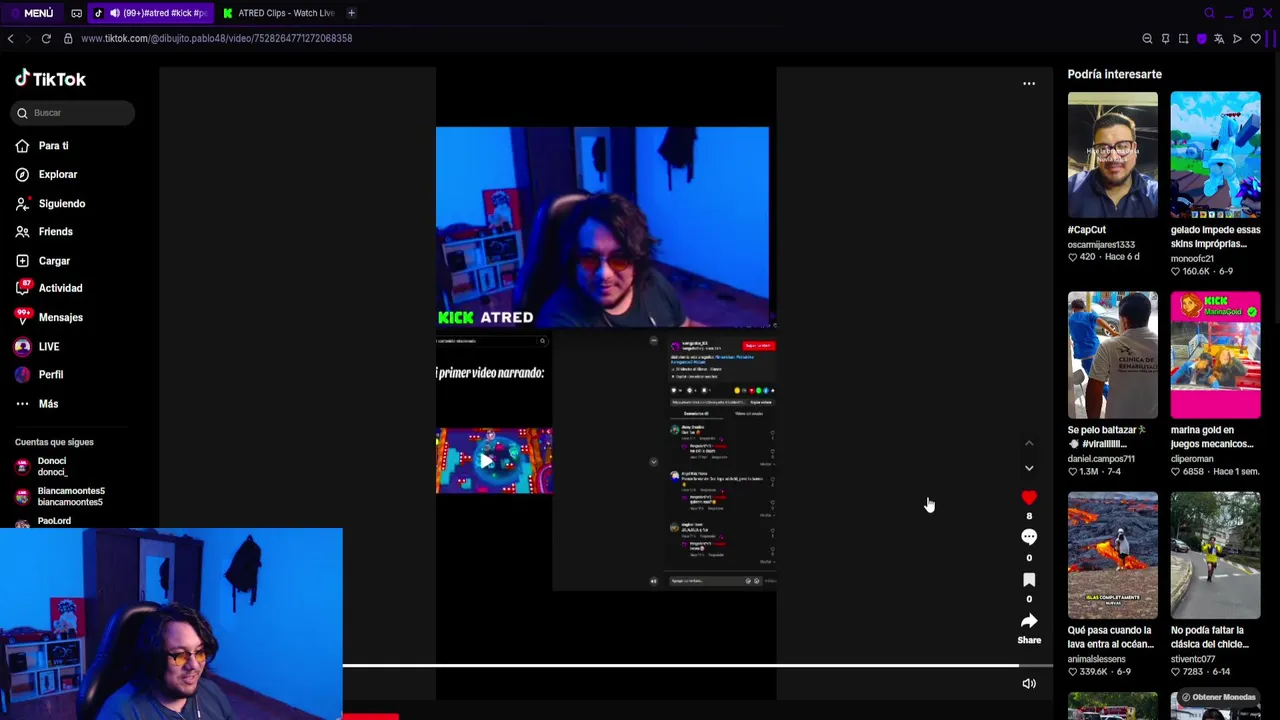Open the oscarmijares1333 profile link

1101,244
